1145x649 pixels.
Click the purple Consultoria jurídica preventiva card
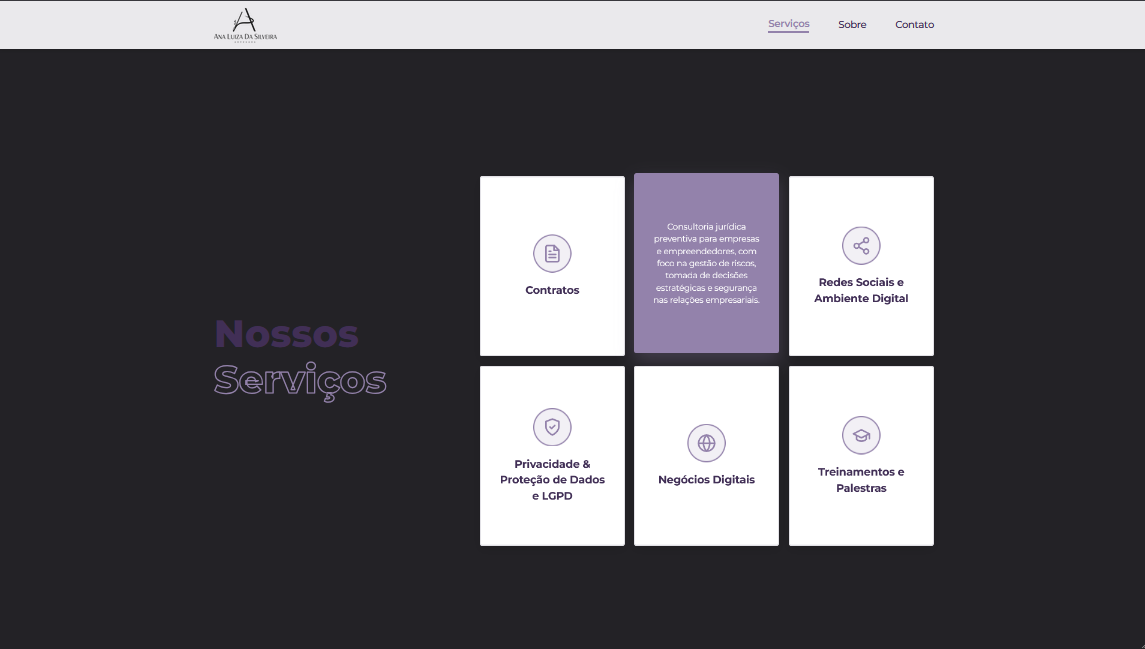[706, 263]
